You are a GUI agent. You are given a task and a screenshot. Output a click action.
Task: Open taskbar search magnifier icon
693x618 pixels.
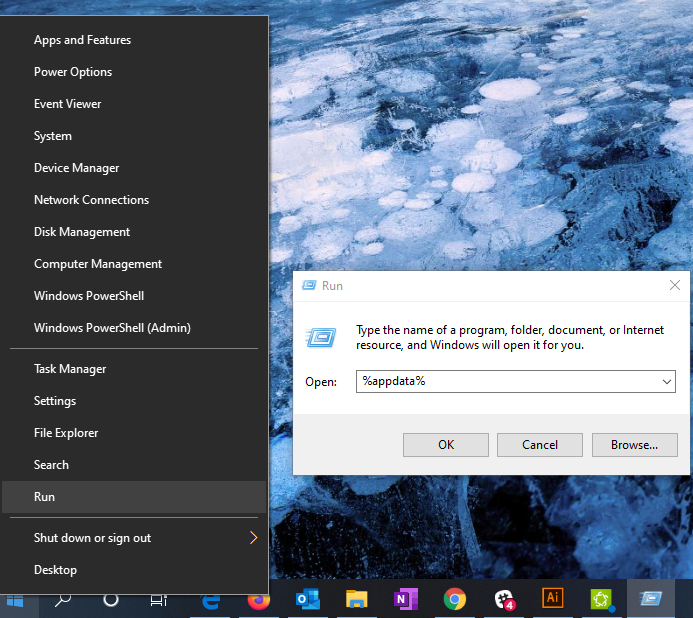[63, 600]
